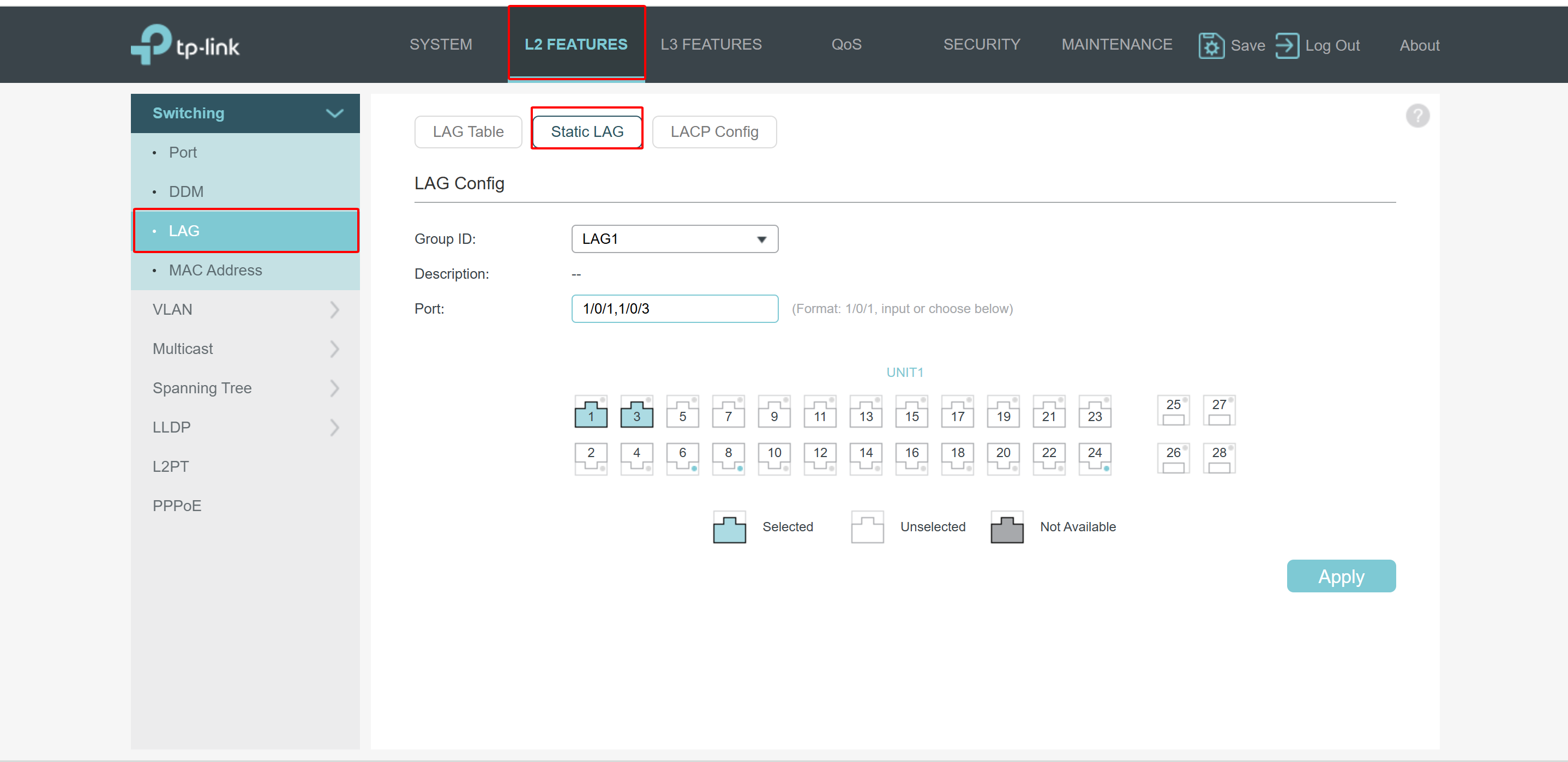Open the SECURITY top menu
Screen dimensions: 1568x762
[981, 44]
